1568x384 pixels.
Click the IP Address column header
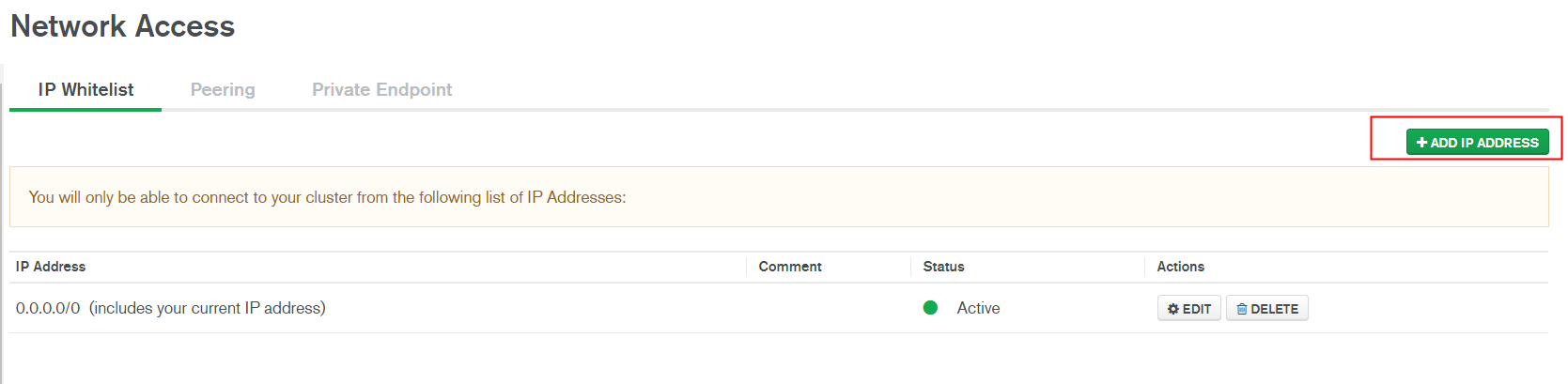pyautogui.click(x=51, y=267)
